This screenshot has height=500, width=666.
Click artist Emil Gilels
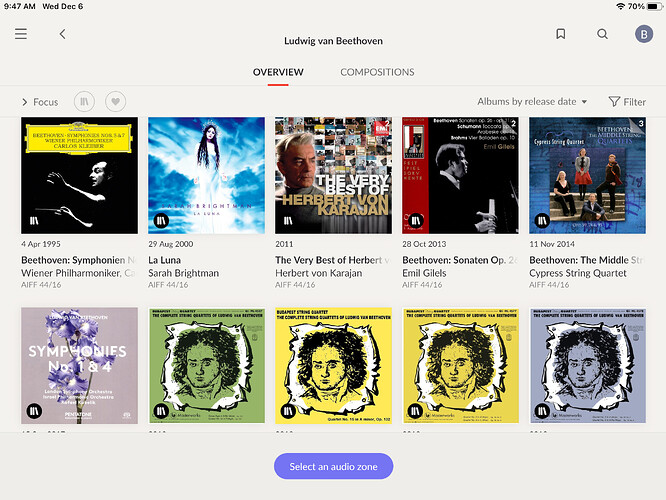(424, 273)
